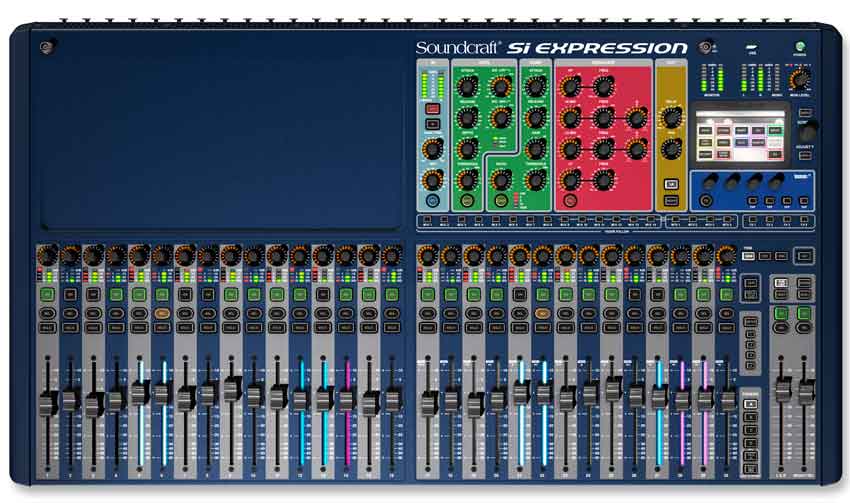Click the monitor level knob

point(800,79)
